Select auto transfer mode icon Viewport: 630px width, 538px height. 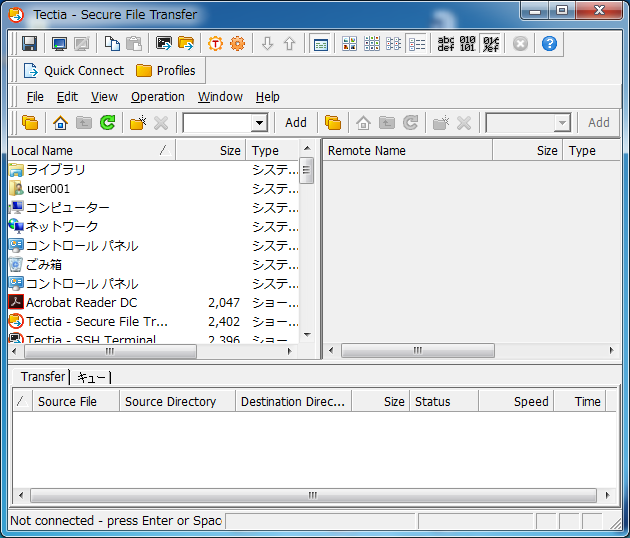[x=491, y=44]
